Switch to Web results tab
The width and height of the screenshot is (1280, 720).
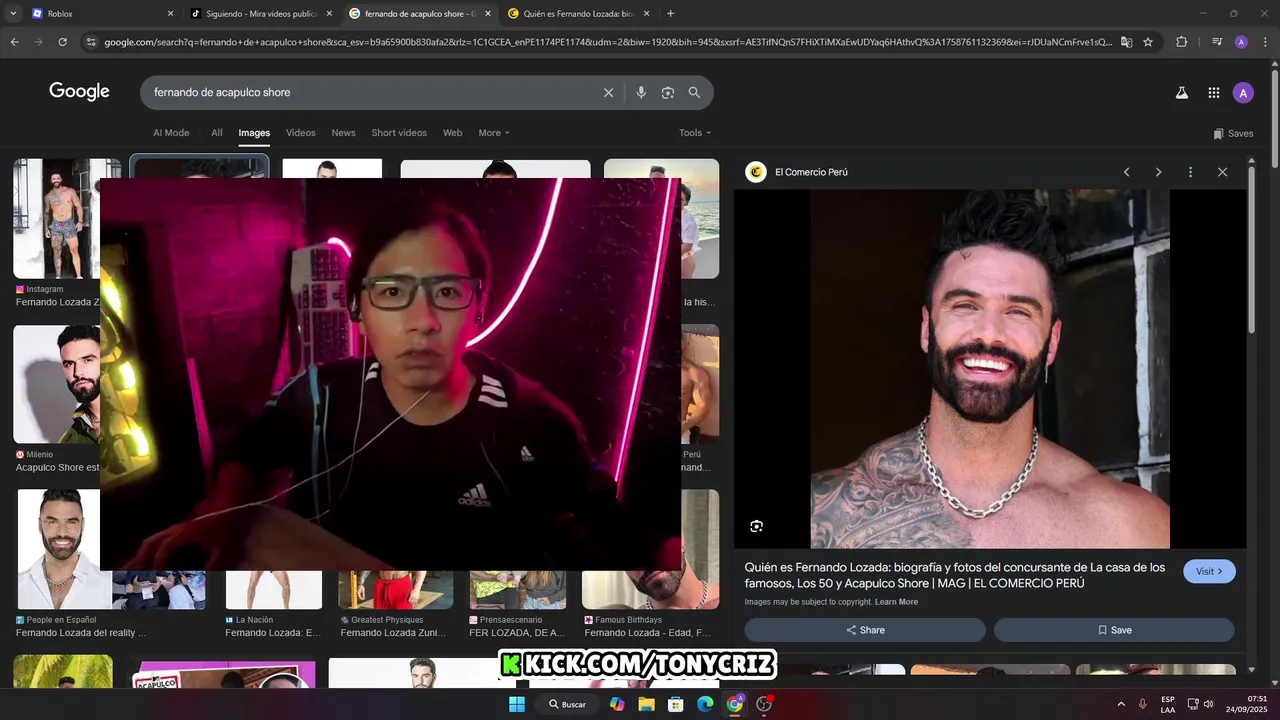coord(452,133)
